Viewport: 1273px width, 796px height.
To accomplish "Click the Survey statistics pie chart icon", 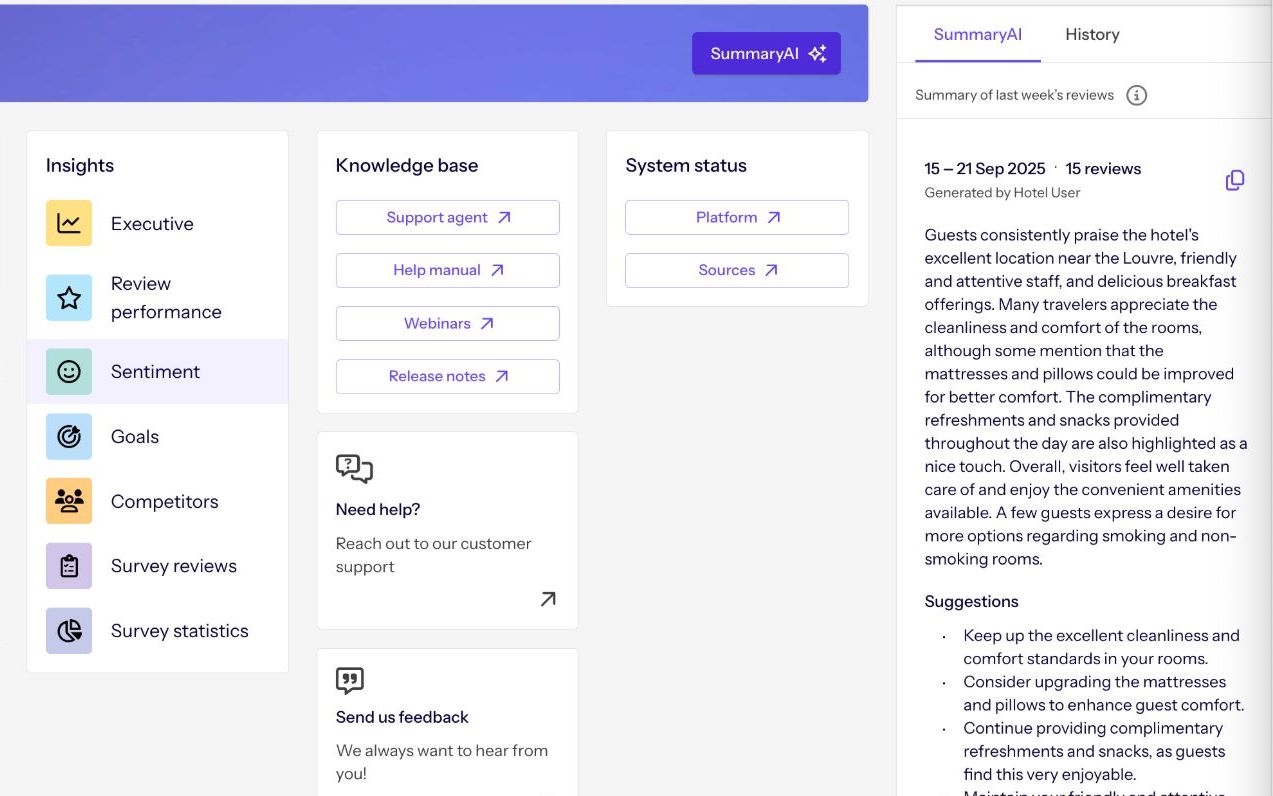I will coord(69,631).
